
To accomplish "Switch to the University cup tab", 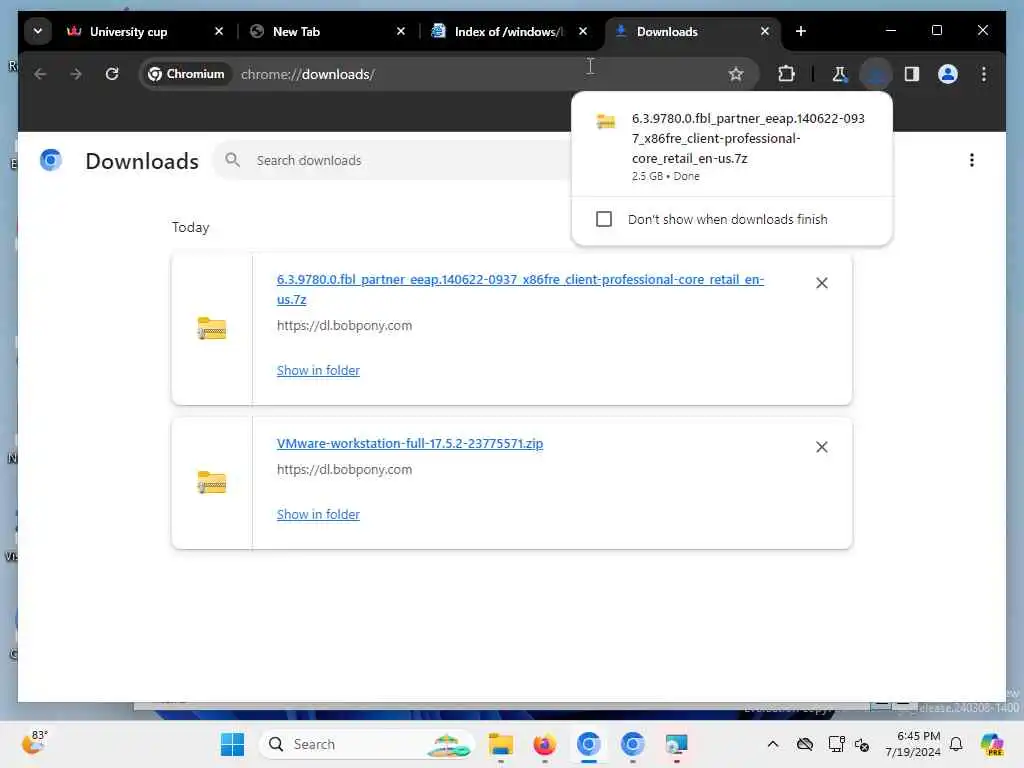I will point(129,31).
